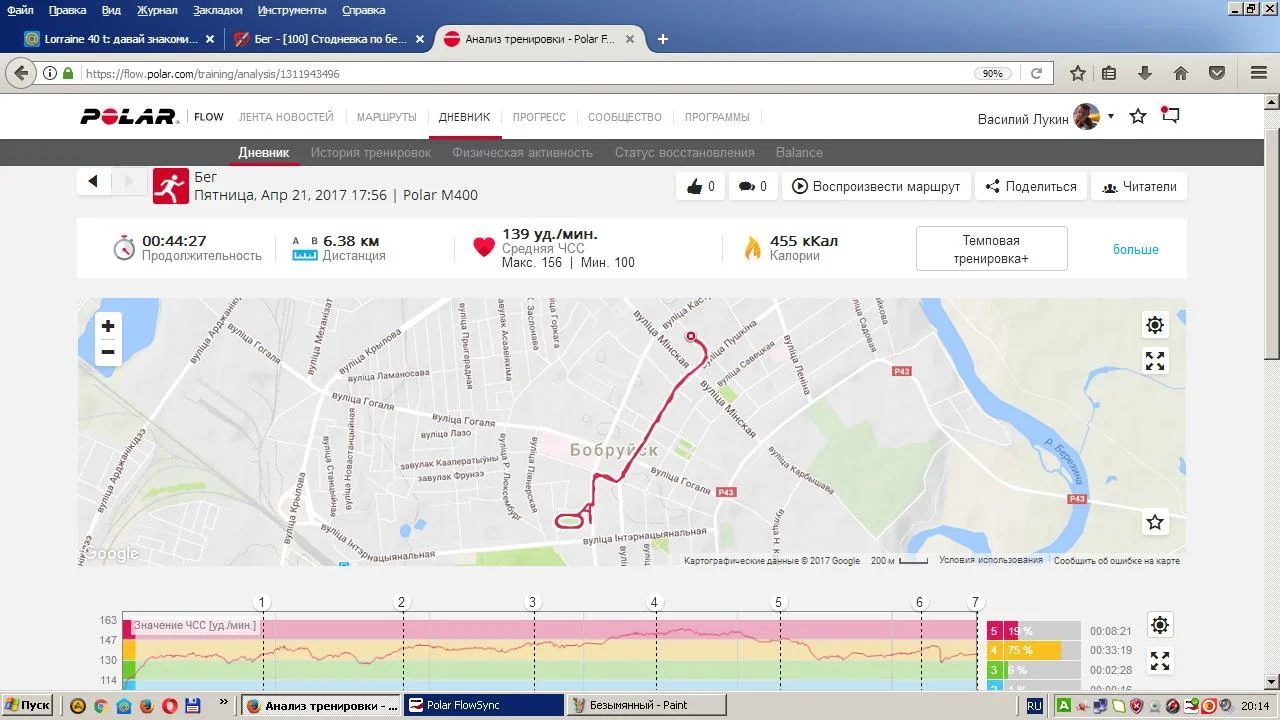Image resolution: width=1280 pixels, height=720 pixels.
Task: Go to the browser home page
Action: point(1181,73)
